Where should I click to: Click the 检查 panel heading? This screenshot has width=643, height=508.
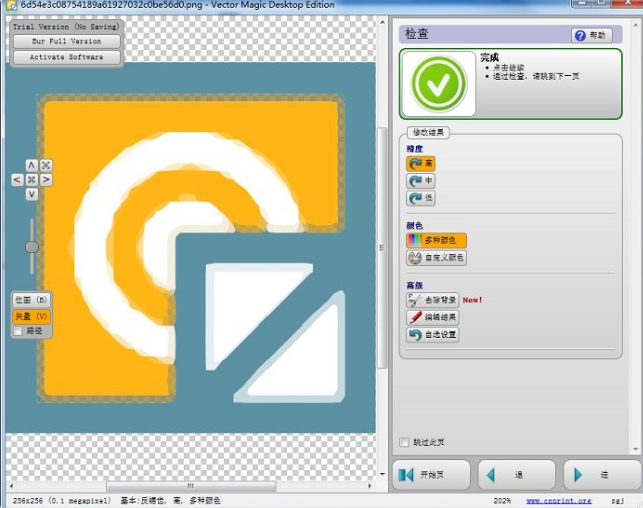click(x=417, y=34)
